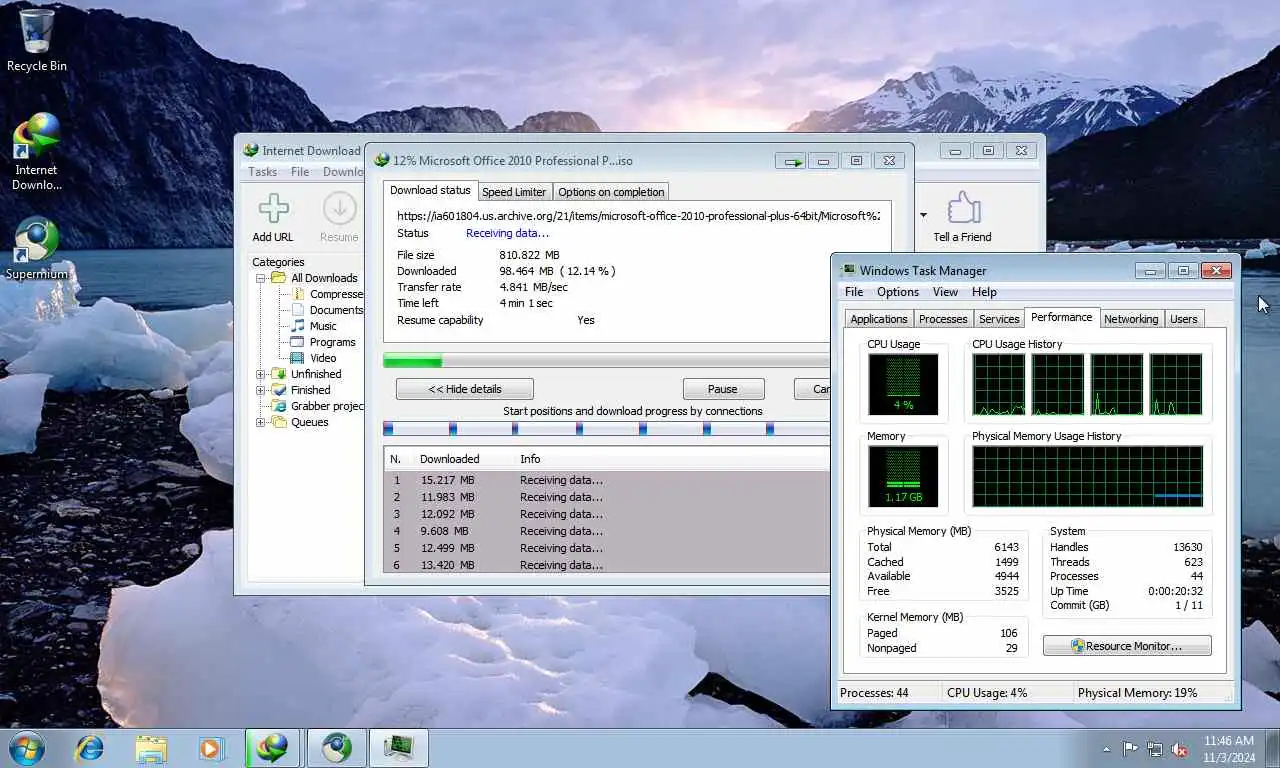The height and width of the screenshot is (768, 1280).
Task: Open the Windows Start orb
Action: coord(25,748)
